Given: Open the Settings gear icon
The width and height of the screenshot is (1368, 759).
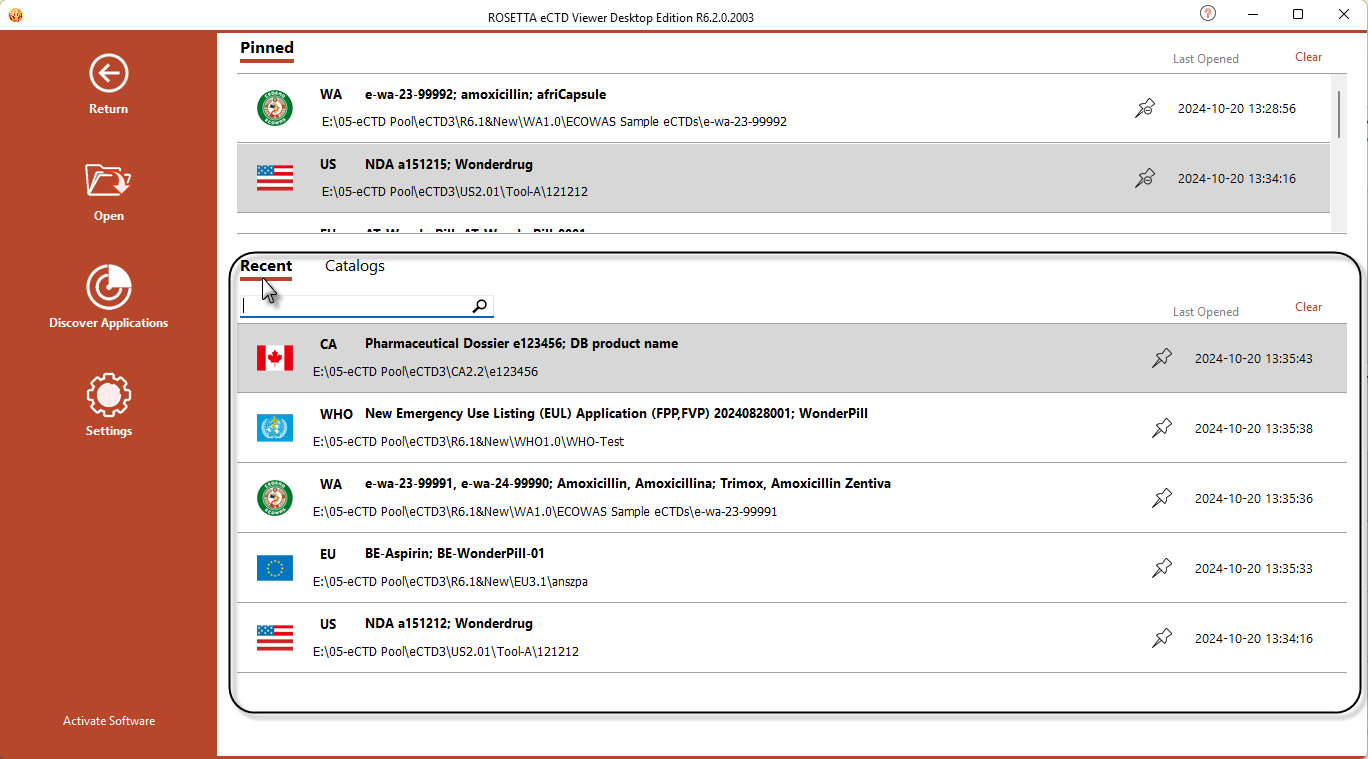Looking at the screenshot, I should tap(108, 395).
